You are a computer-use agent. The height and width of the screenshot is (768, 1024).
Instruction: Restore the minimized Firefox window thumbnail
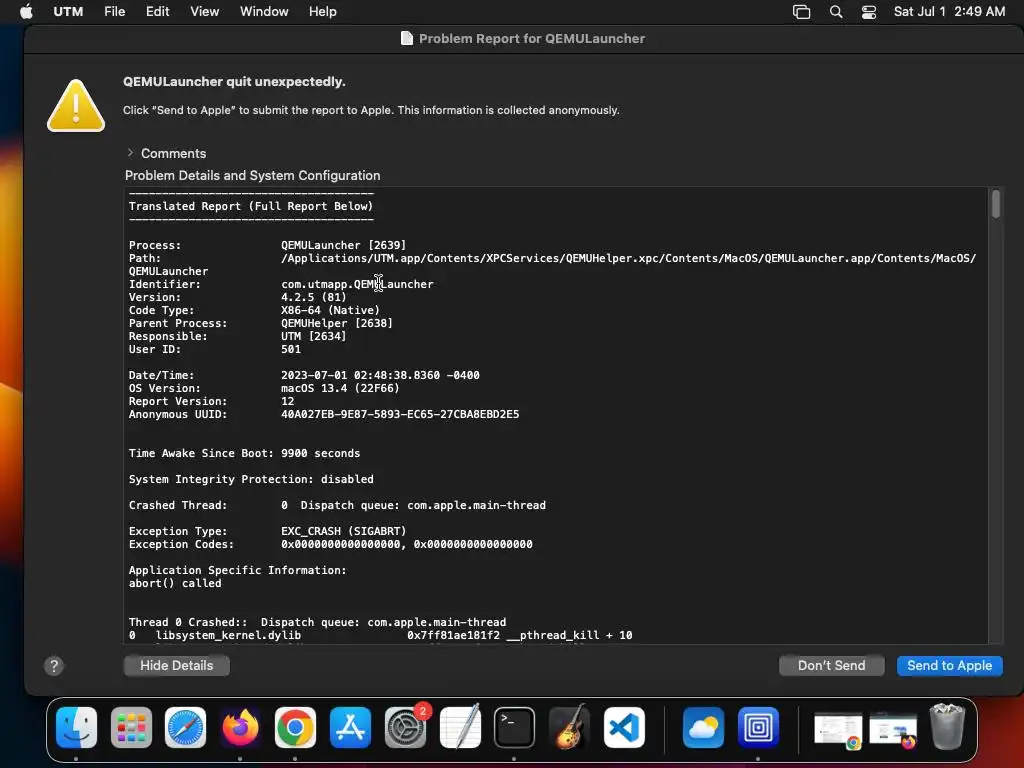pyautogui.click(x=893, y=730)
